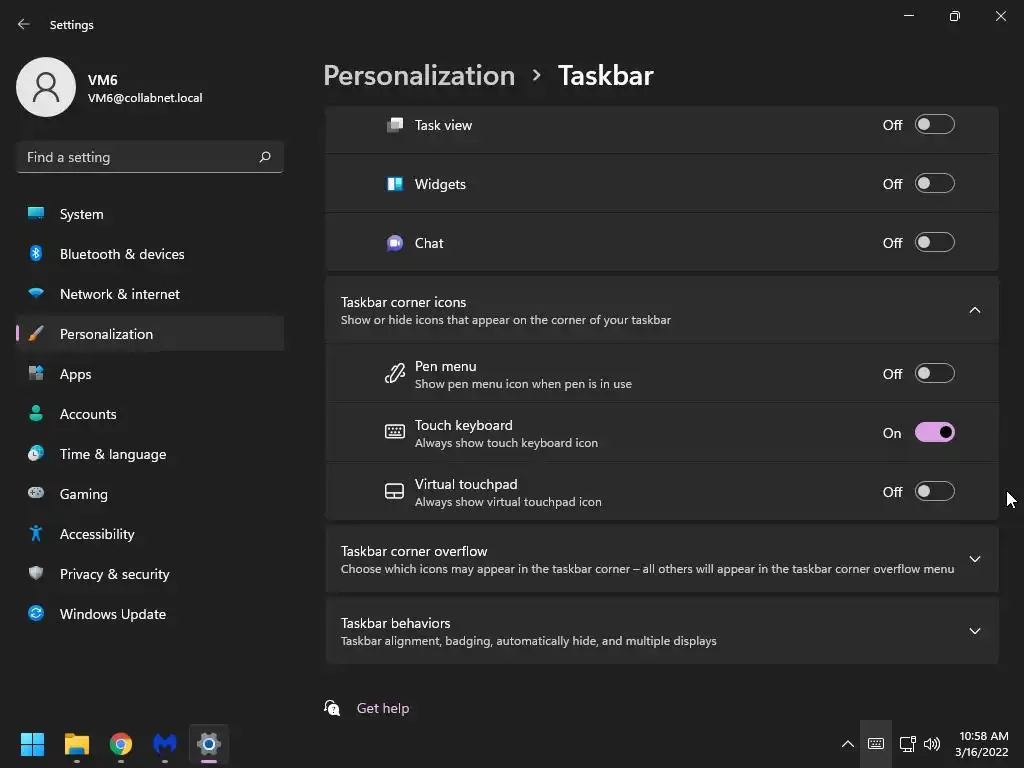Click the Find a setting search box
1024x768 pixels.
tap(138, 157)
